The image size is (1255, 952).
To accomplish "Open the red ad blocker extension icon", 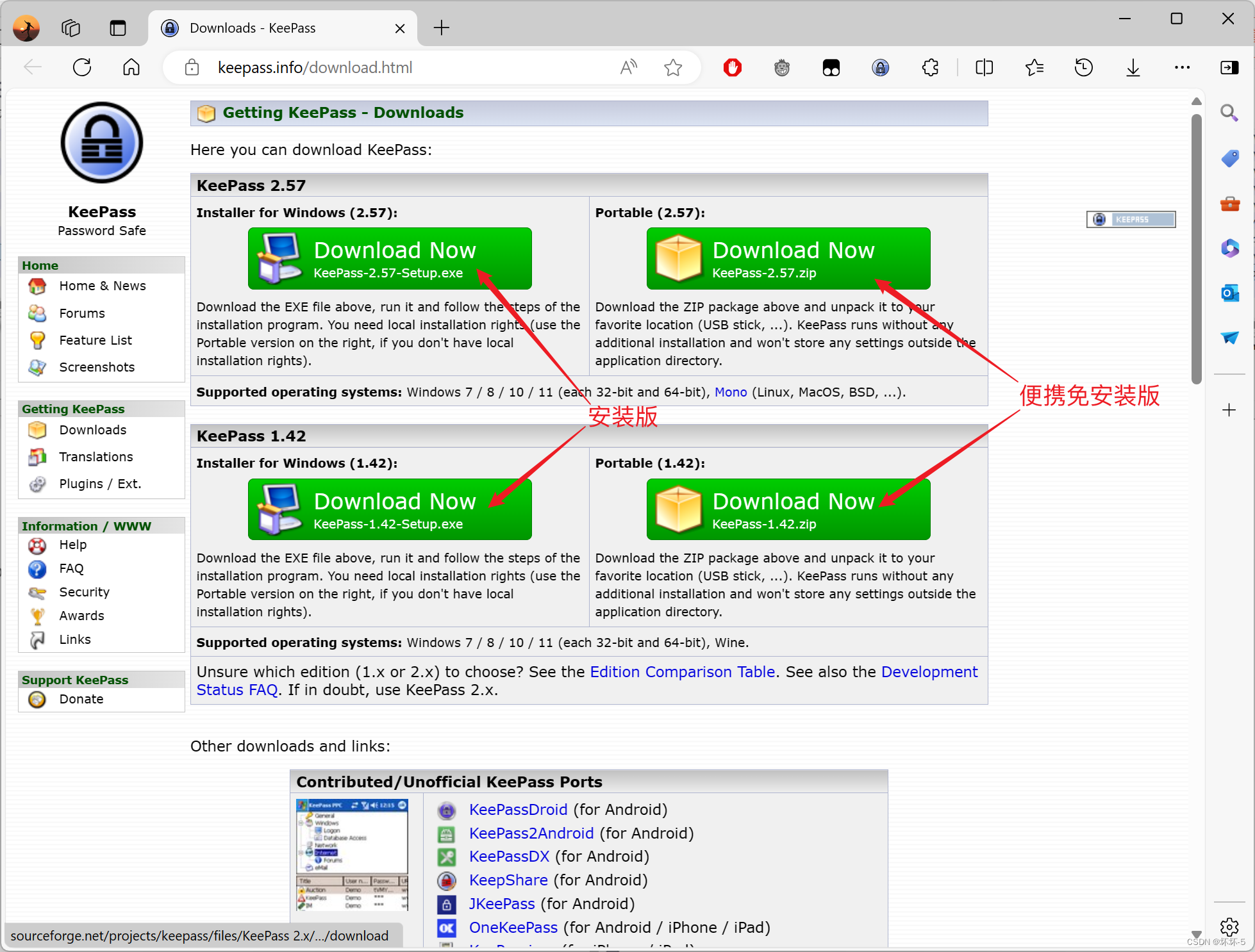I will (x=733, y=67).
